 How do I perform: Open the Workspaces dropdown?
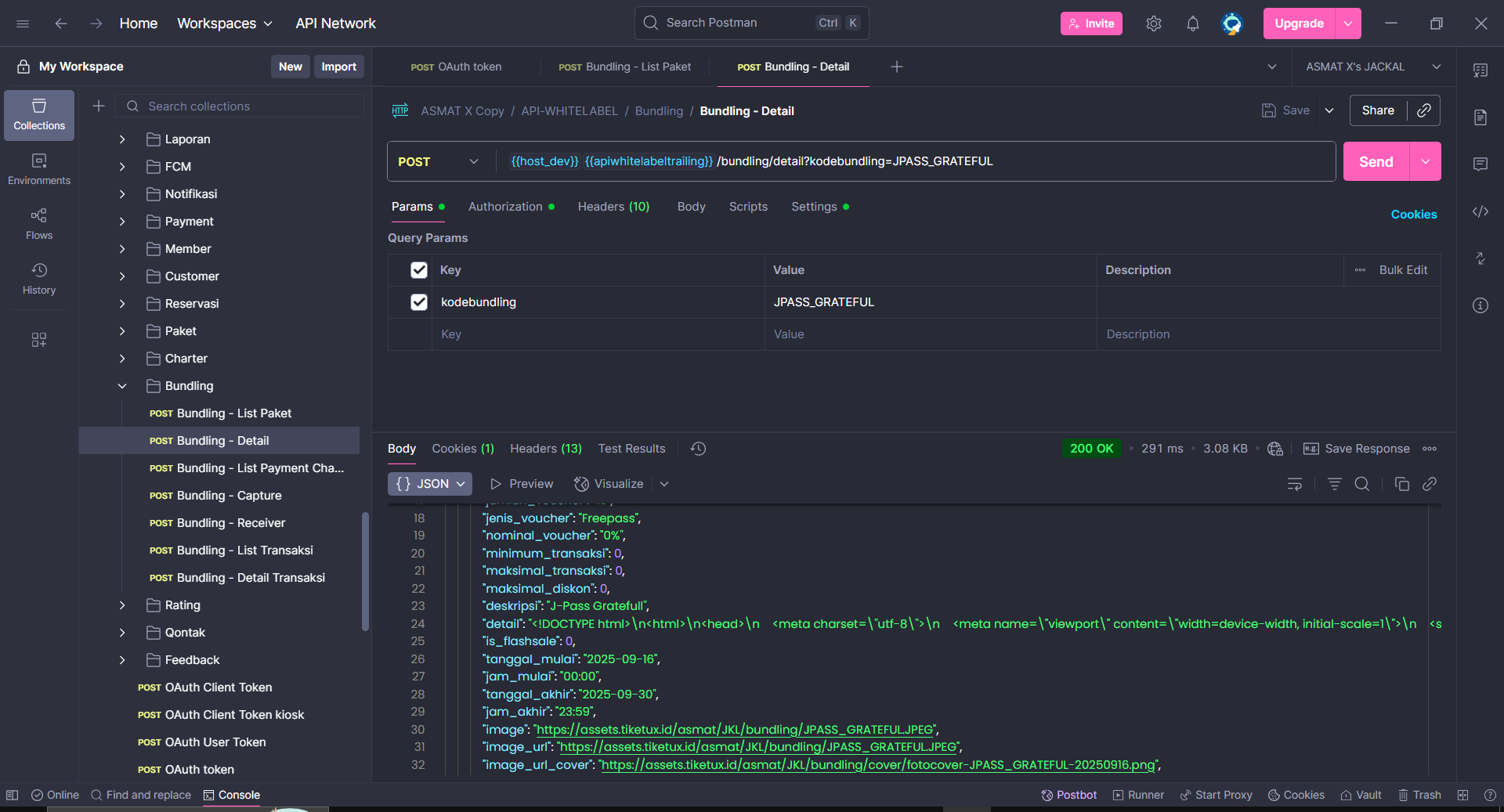click(x=225, y=23)
